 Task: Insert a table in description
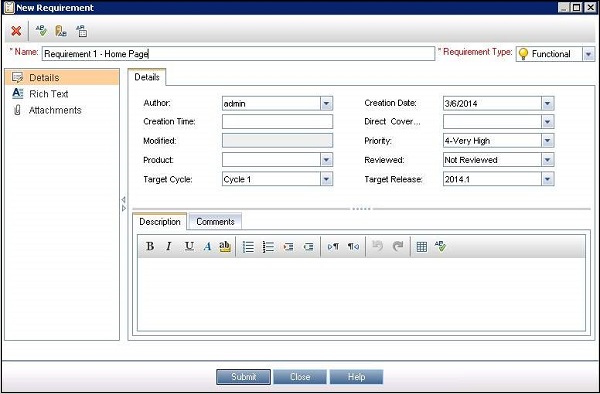tap(422, 247)
